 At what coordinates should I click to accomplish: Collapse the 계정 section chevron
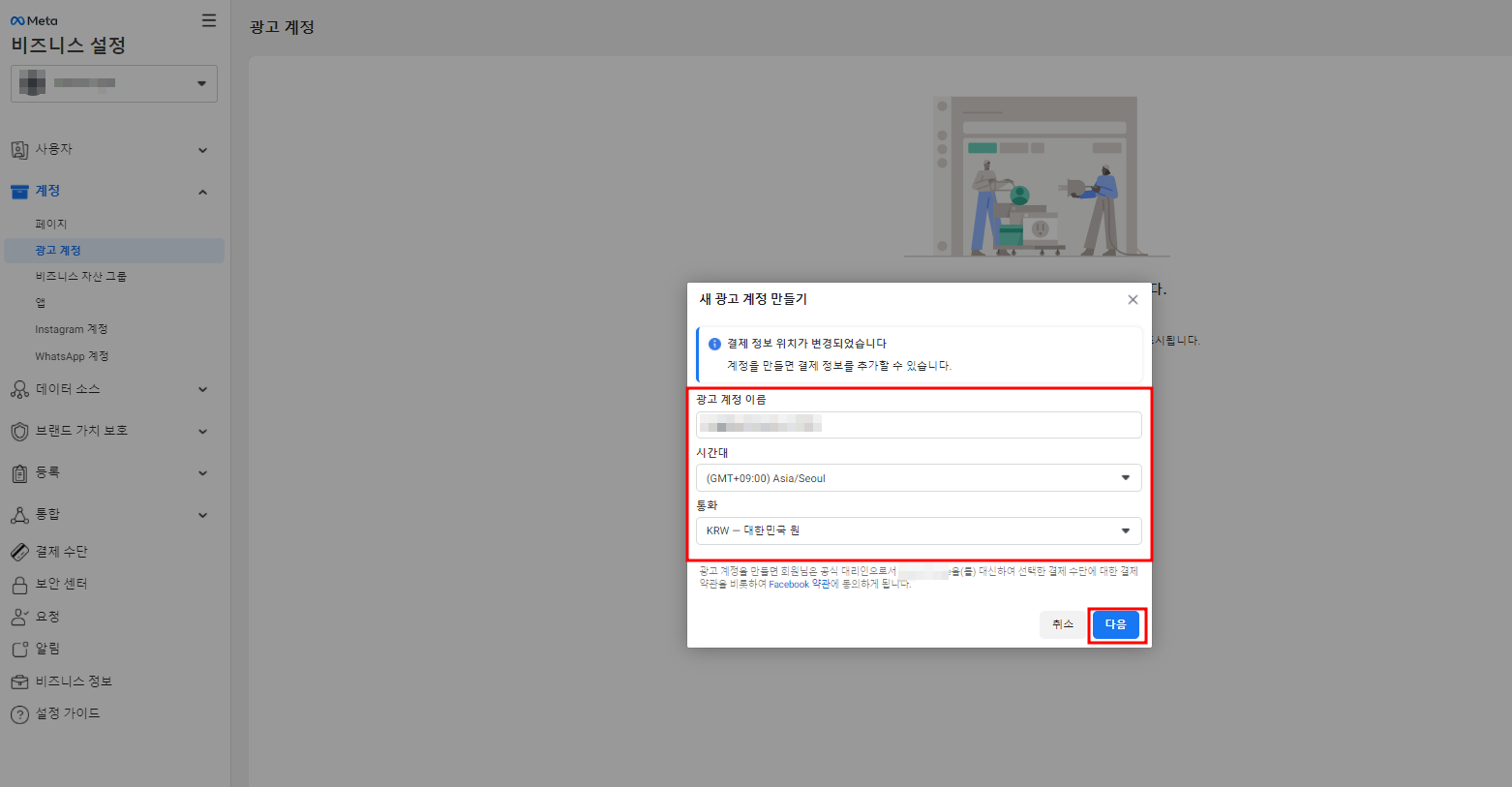coord(202,192)
